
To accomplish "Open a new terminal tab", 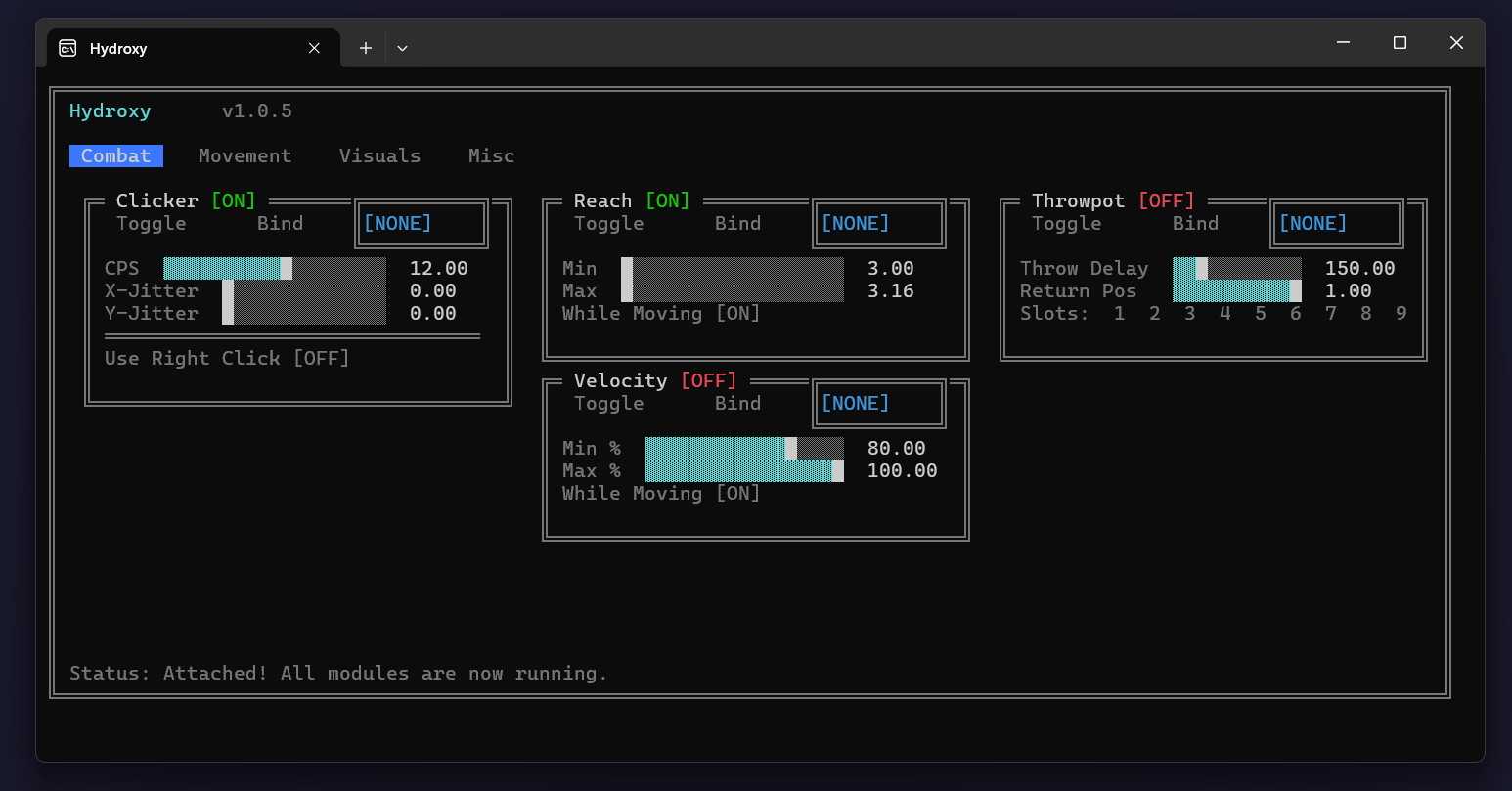I will [366, 48].
